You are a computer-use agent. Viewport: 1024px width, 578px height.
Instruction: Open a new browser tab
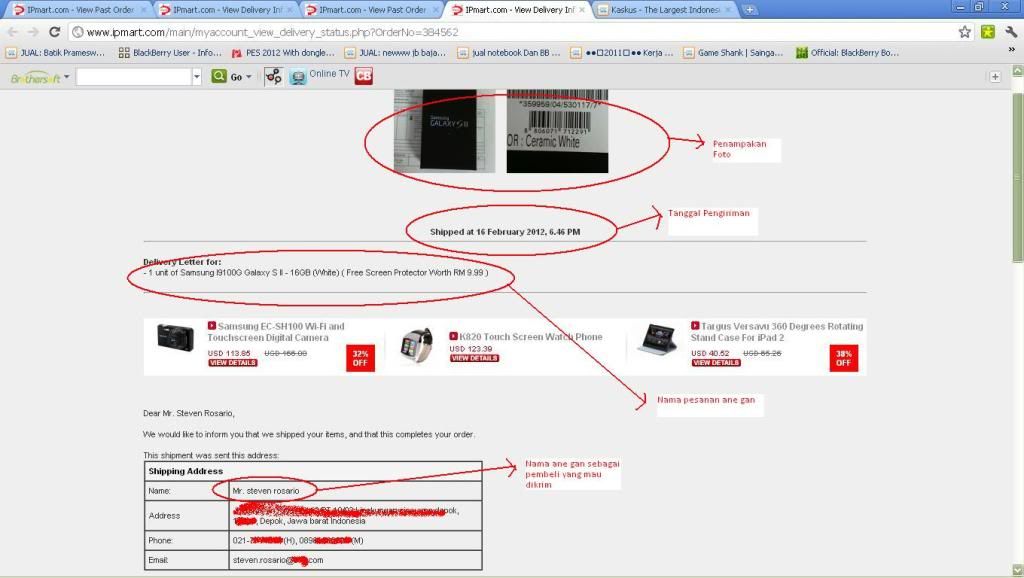point(750,10)
